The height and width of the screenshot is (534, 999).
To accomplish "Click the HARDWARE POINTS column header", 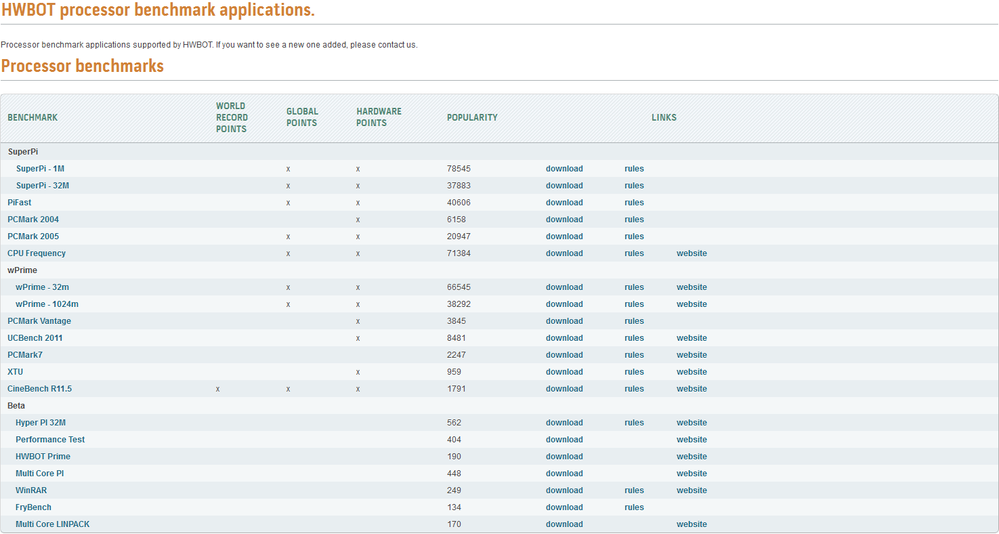I will [x=379, y=117].
